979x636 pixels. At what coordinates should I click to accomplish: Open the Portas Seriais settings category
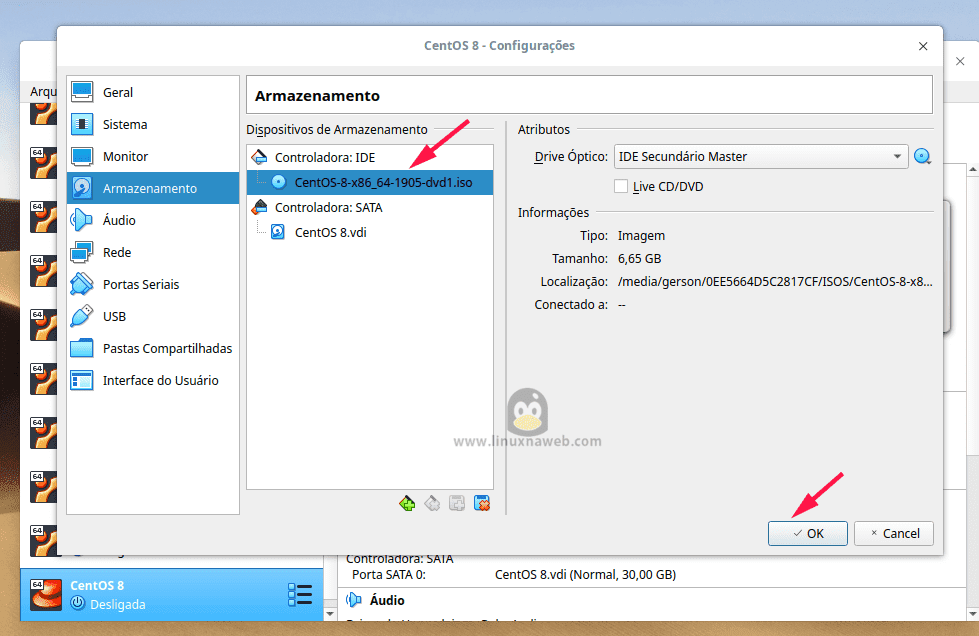point(152,284)
